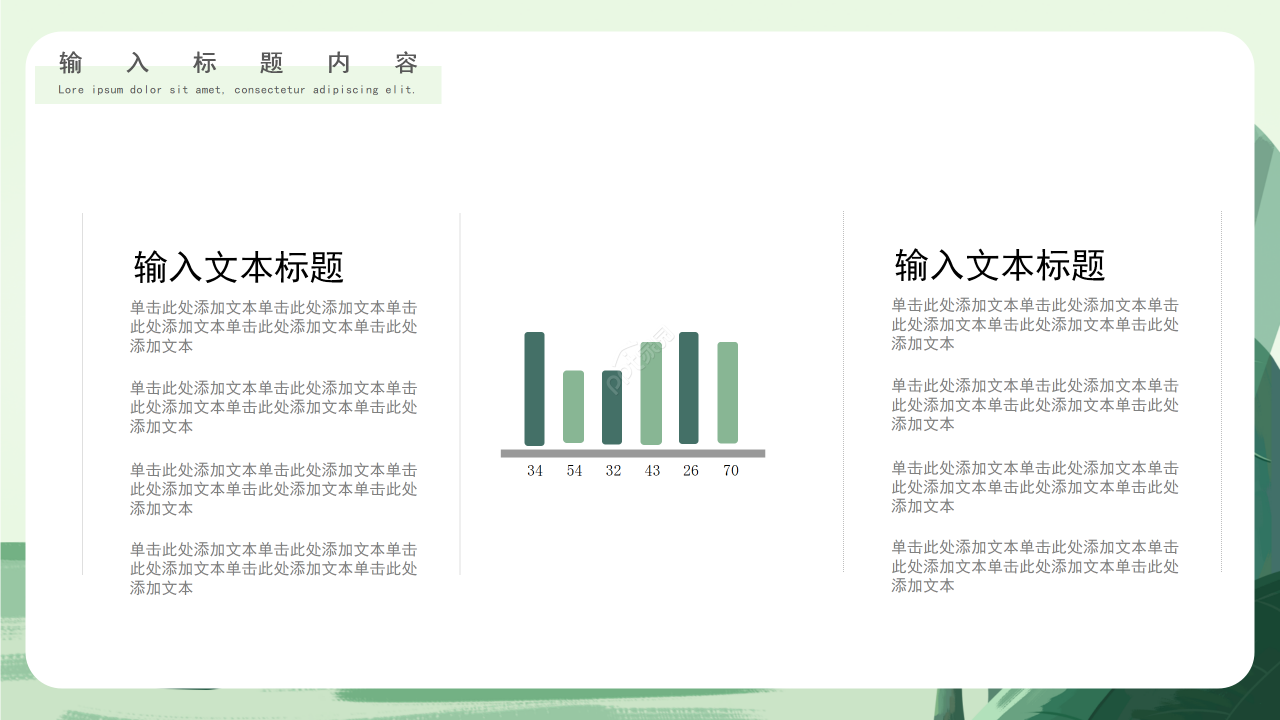Select the English subtitle under the main title
Viewport: 1280px width, 720px height.
tap(237, 90)
